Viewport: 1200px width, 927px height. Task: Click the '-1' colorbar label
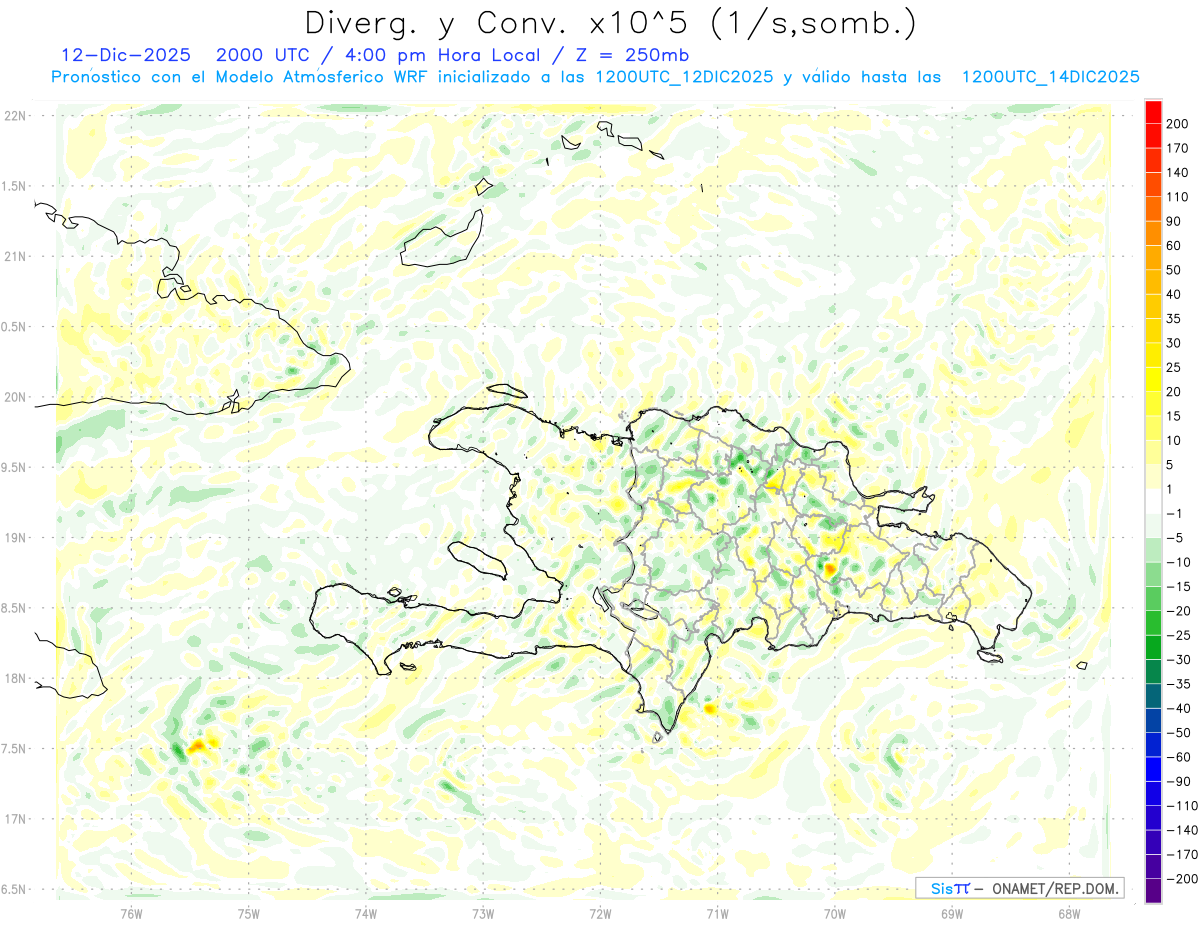click(x=1174, y=514)
